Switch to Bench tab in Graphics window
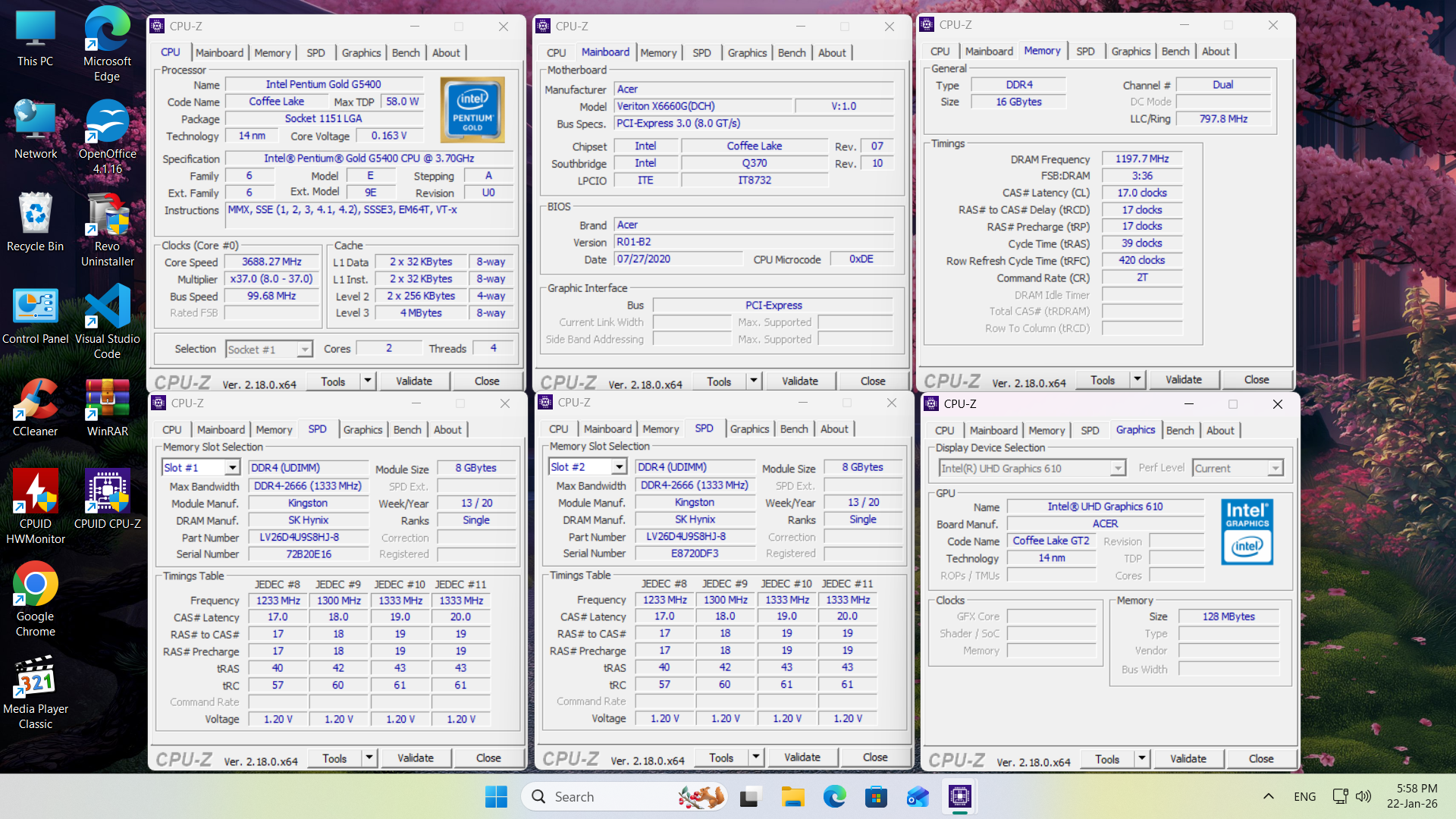 (1179, 430)
